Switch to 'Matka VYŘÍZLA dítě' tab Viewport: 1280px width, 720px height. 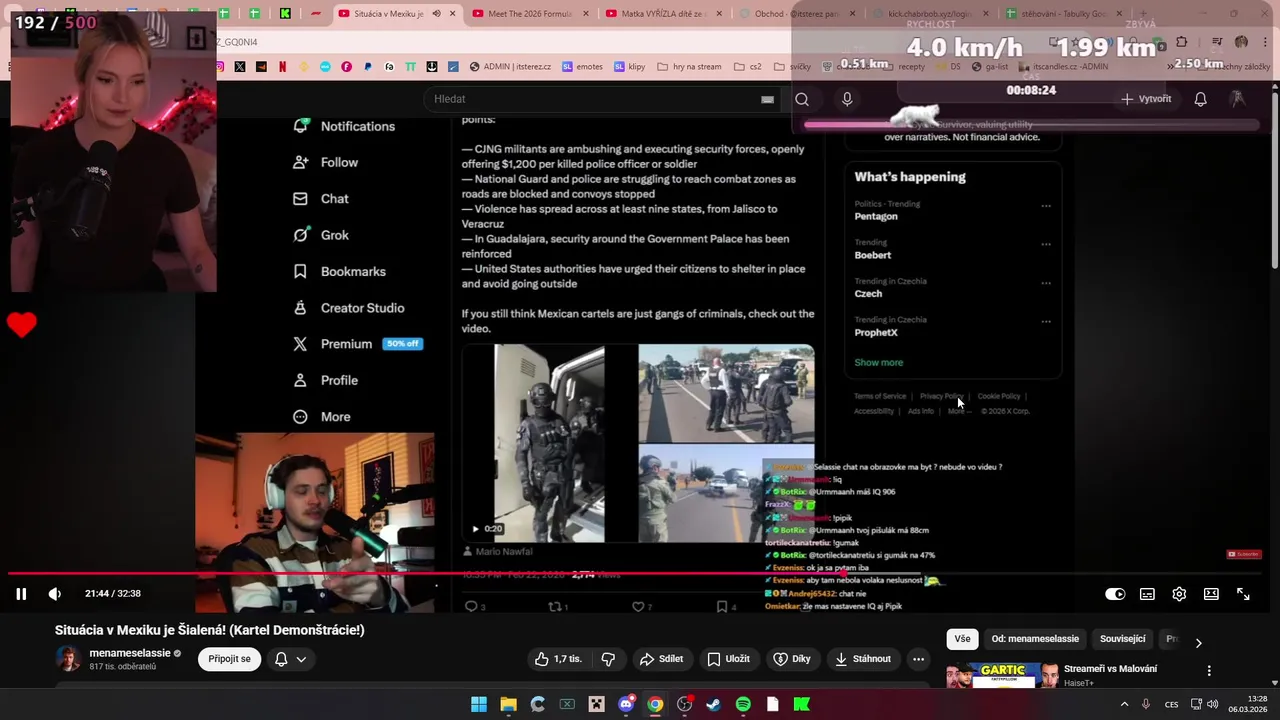tap(665, 13)
